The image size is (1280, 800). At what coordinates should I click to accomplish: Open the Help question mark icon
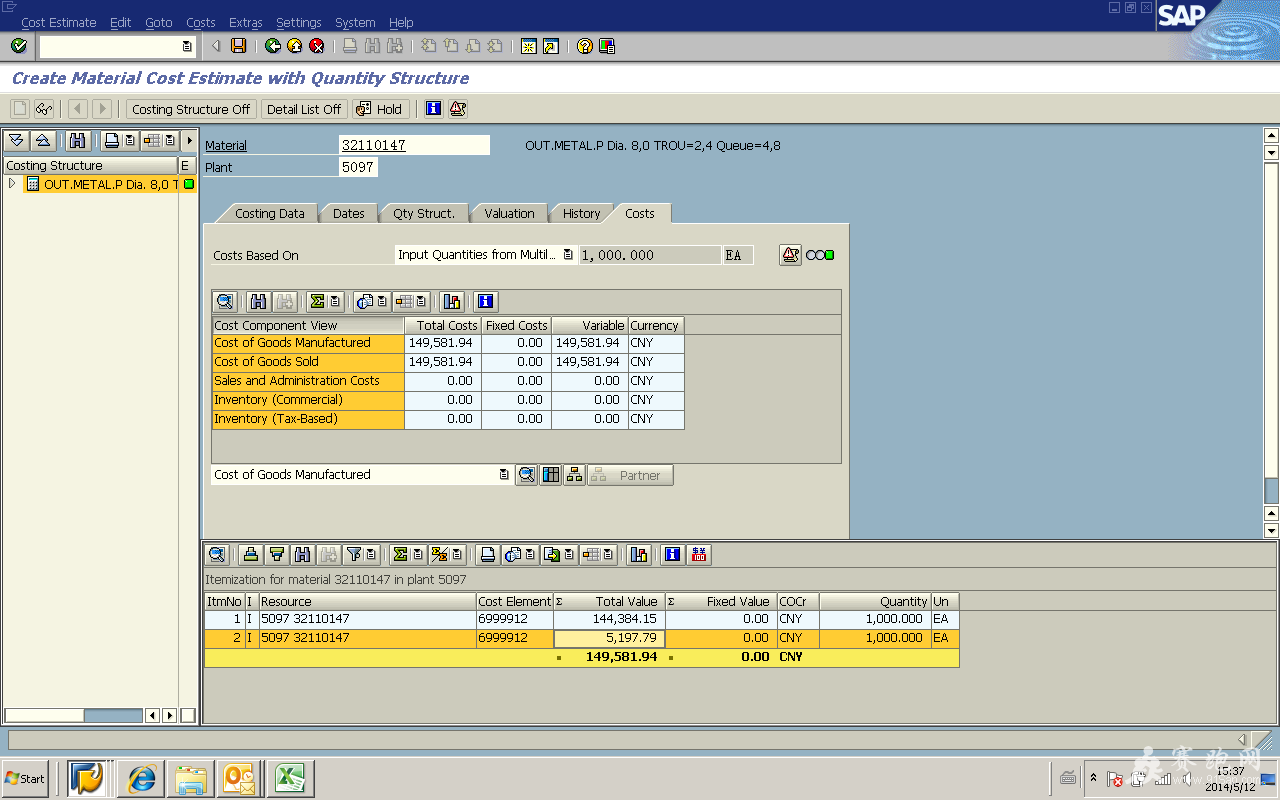coord(585,46)
